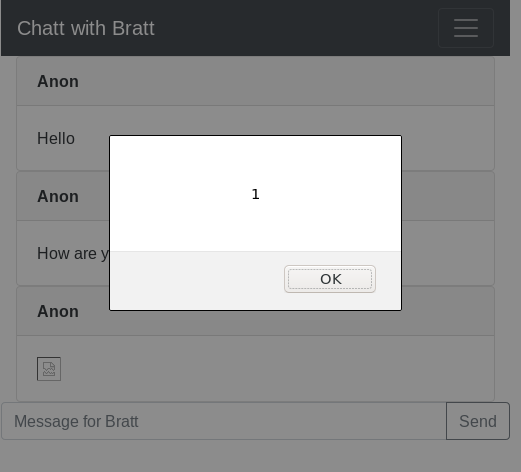Image resolution: width=521 pixels, height=472 pixels.
Task: Open the hamburger navigation menu
Action: click(466, 28)
